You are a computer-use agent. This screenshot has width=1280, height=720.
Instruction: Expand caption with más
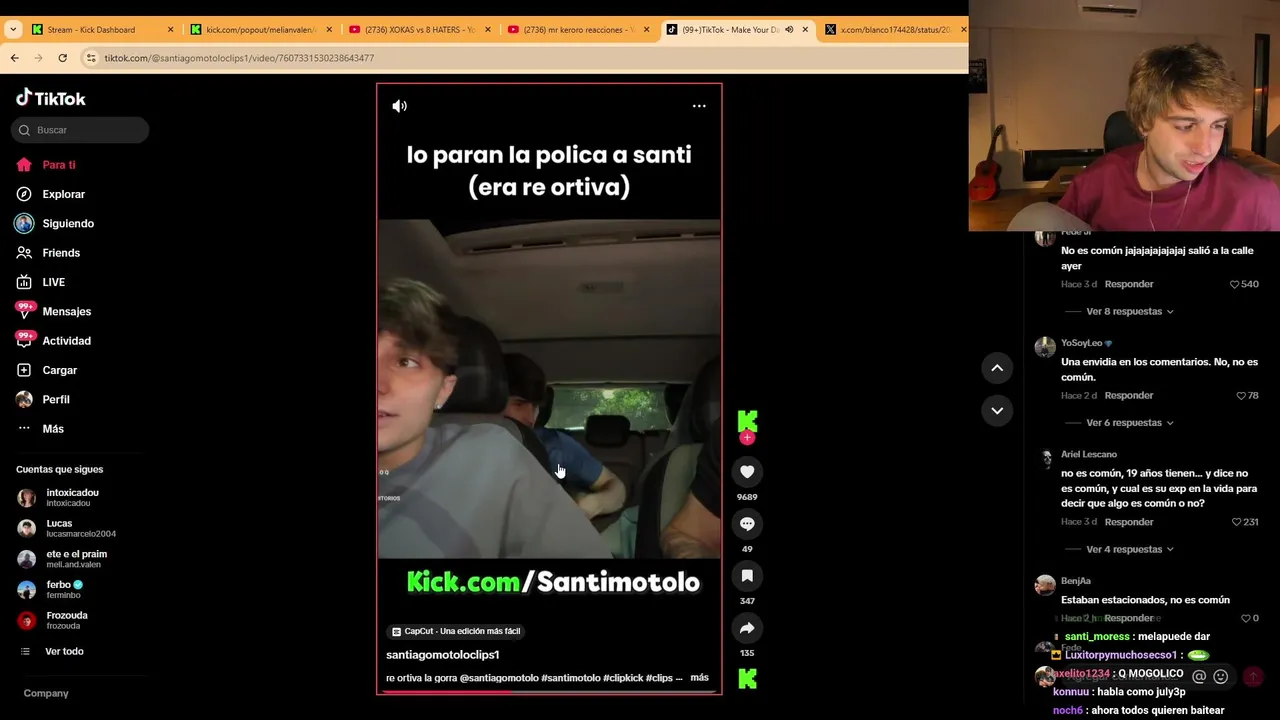coord(699,678)
